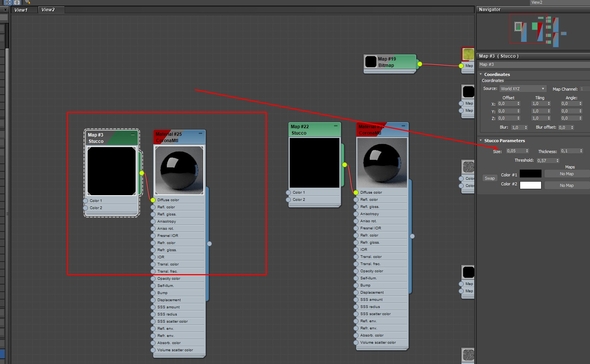Open the Source World XYZ dropdown
The image size is (590, 364).
coord(523,89)
